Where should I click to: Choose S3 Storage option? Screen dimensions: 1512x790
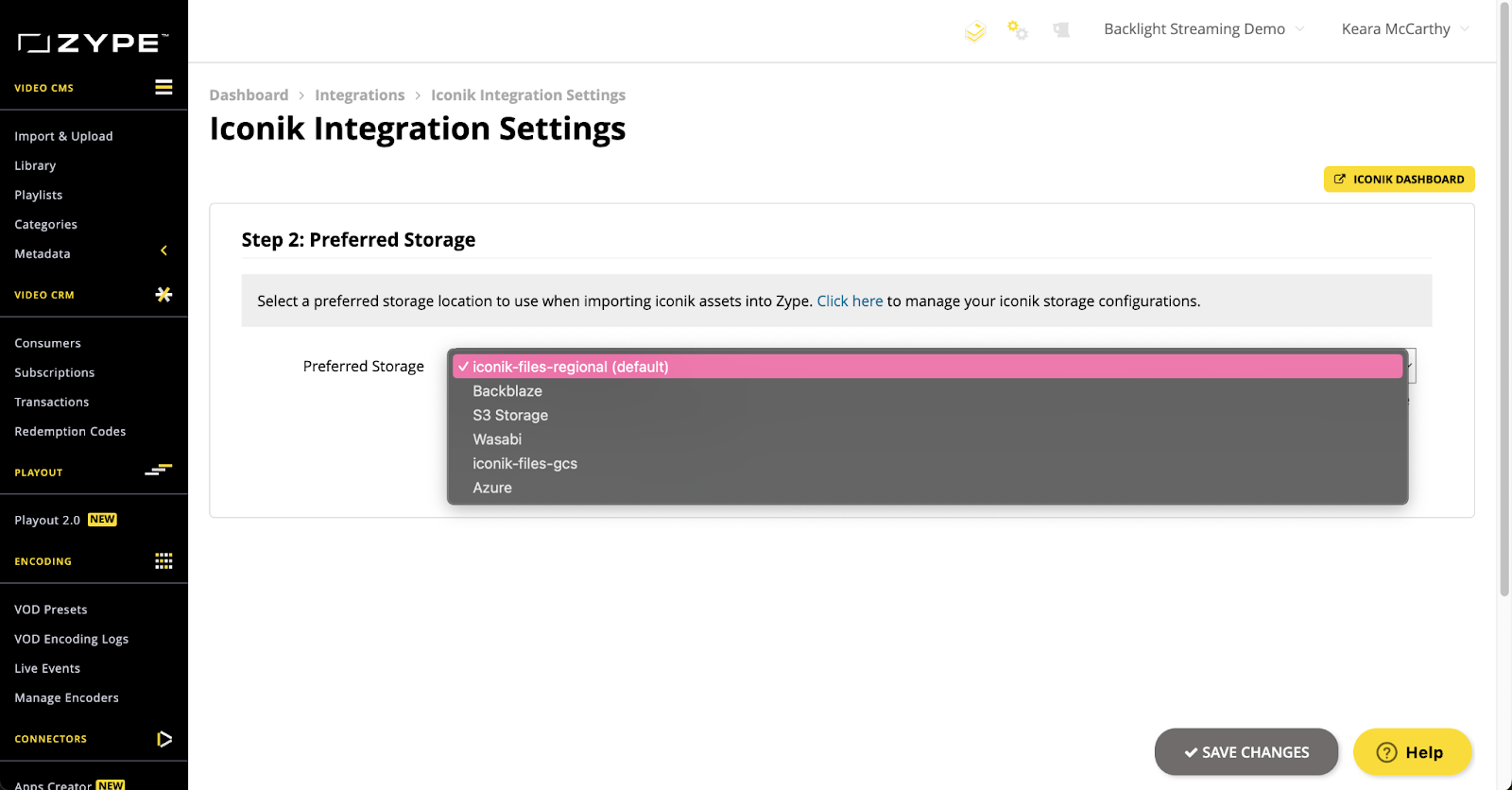[927, 415]
